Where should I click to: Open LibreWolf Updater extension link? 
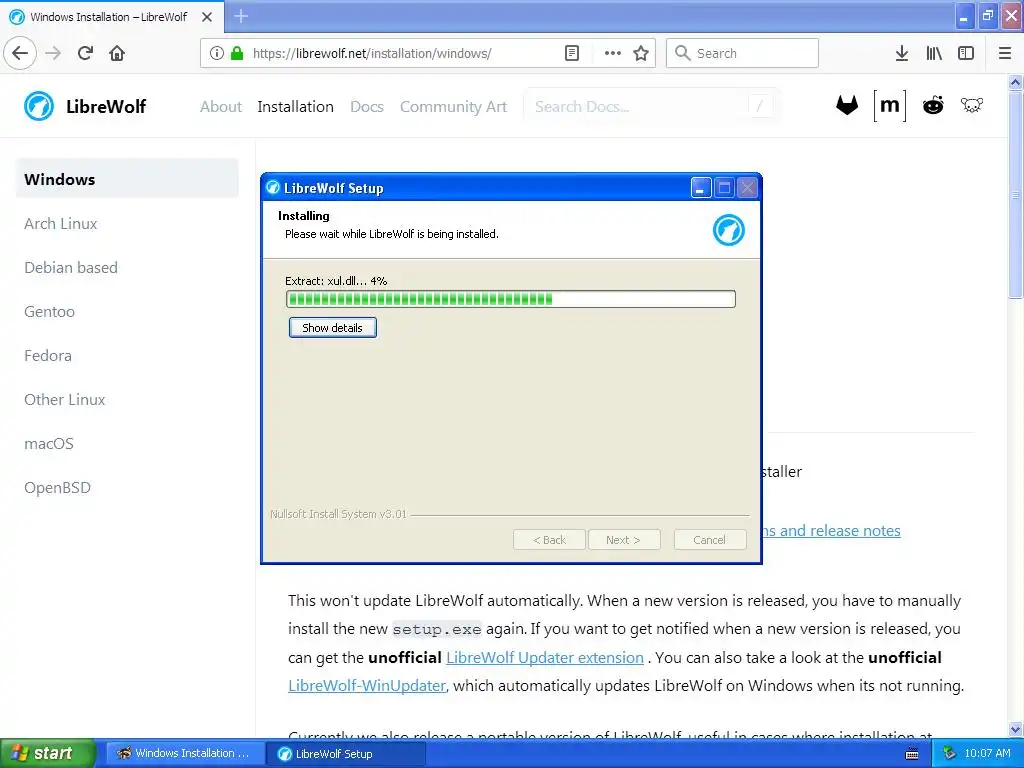pyautogui.click(x=545, y=658)
